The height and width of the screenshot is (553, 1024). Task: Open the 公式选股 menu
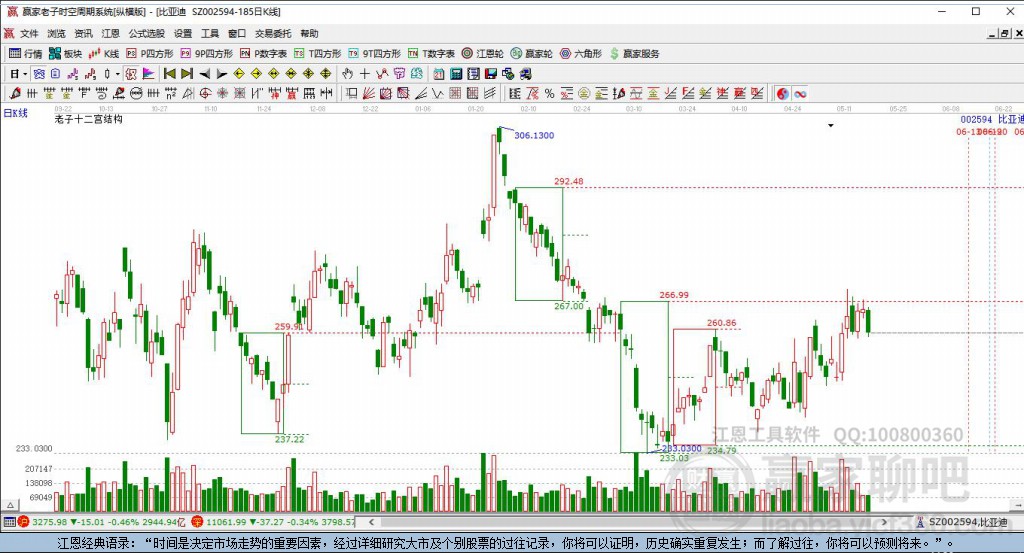[146, 33]
